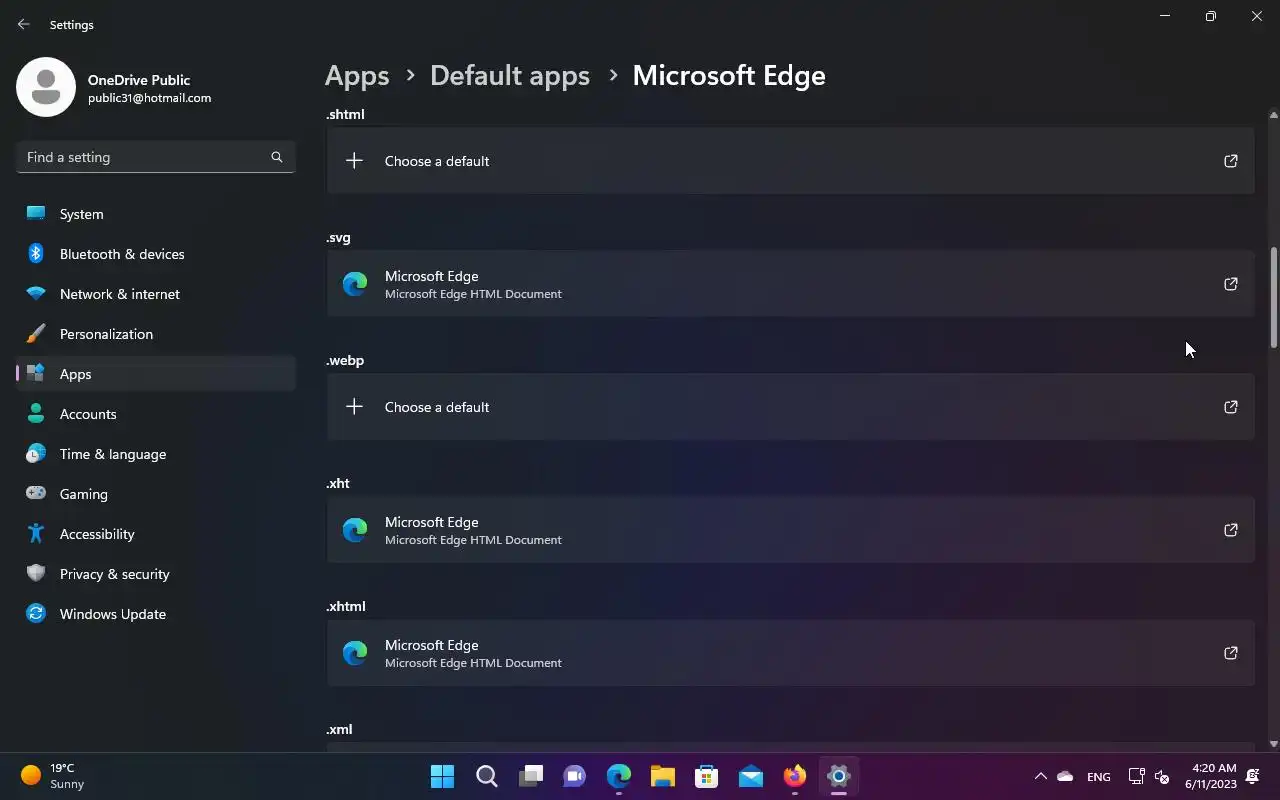
Task: Open Privacy & security settings
Action: pos(156,574)
